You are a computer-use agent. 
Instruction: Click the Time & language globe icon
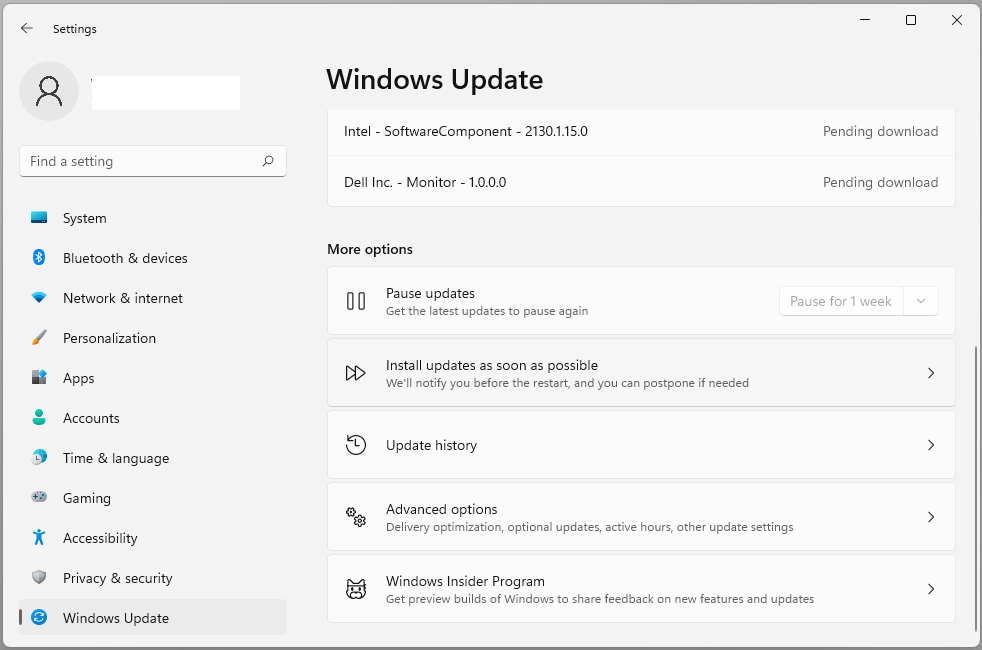click(39, 458)
